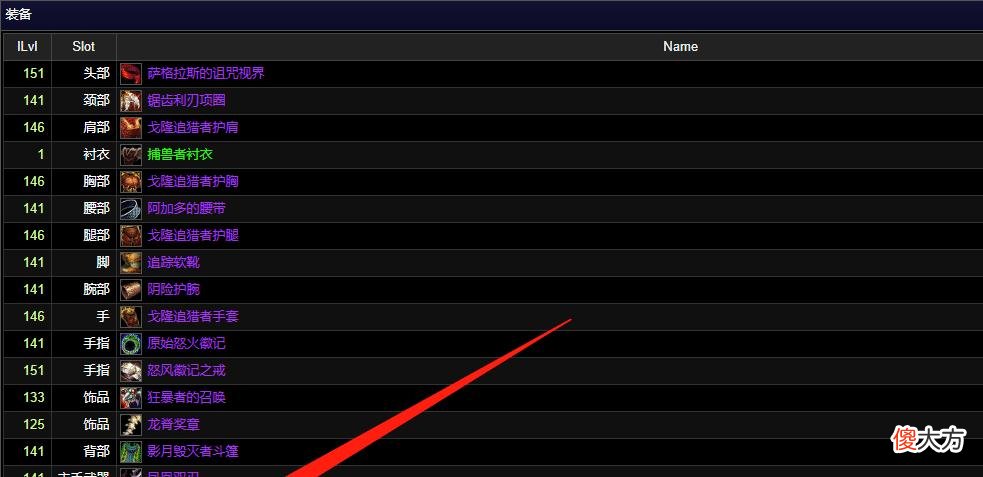Viewport: 983px width, 477px height.
Task: Click the 装备 panel title
Action: pyautogui.click(x=19, y=14)
